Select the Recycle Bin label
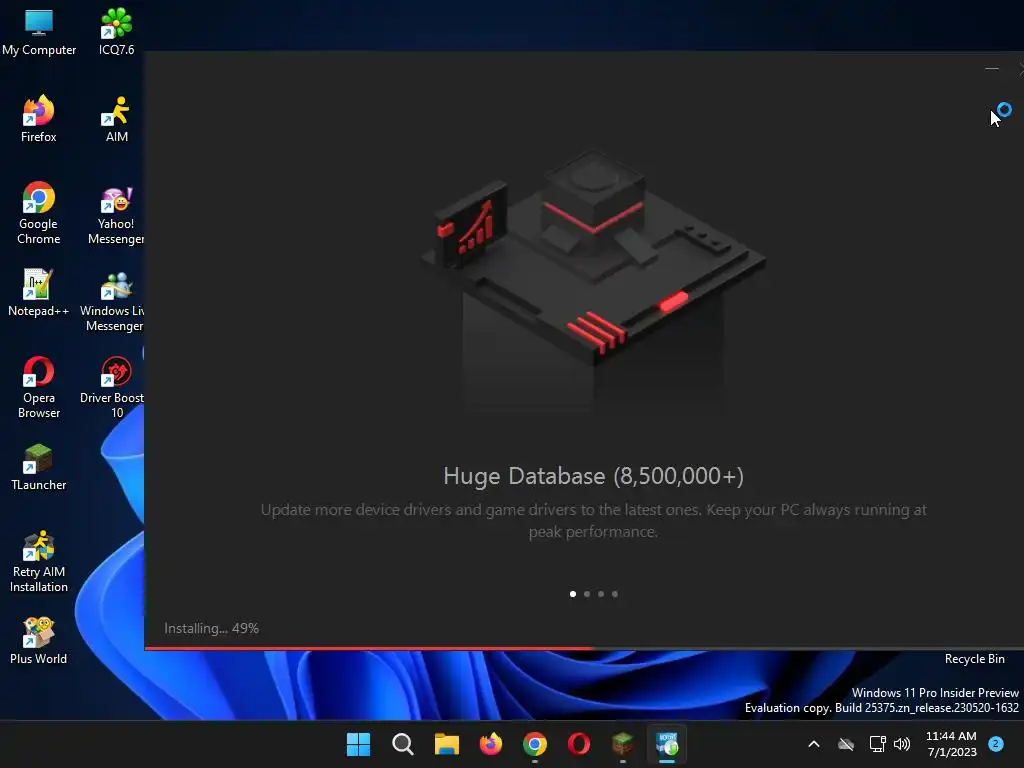Image resolution: width=1024 pixels, height=768 pixels. (974, 659)
